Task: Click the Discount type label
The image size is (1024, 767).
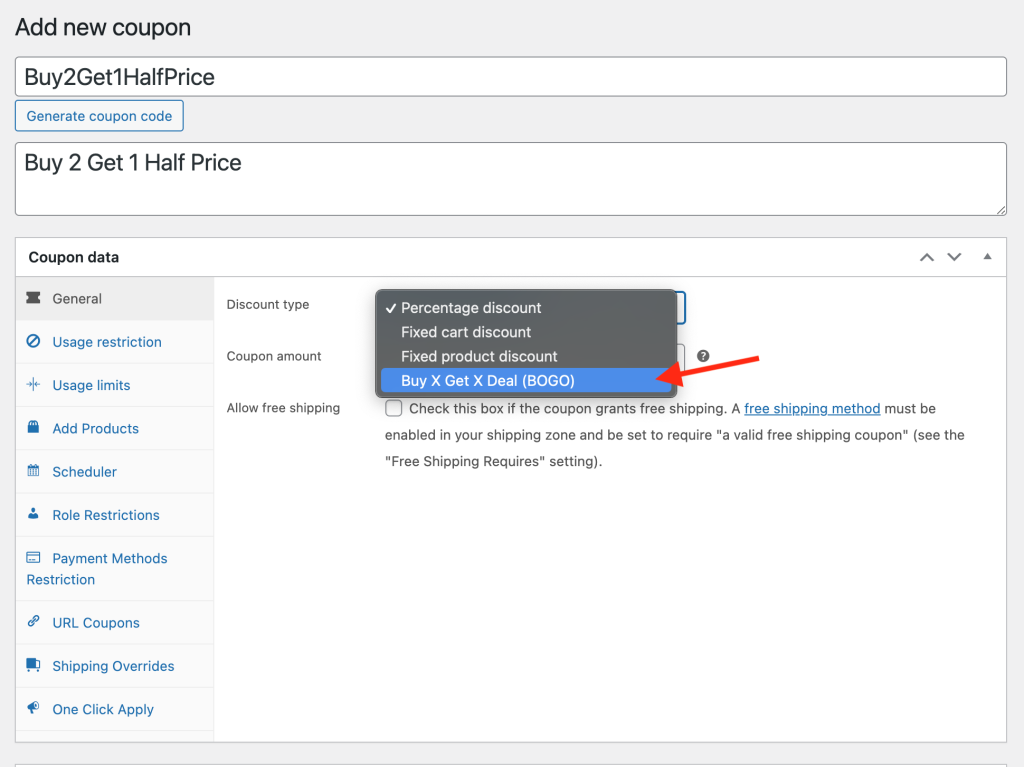Action: point(268,304)
